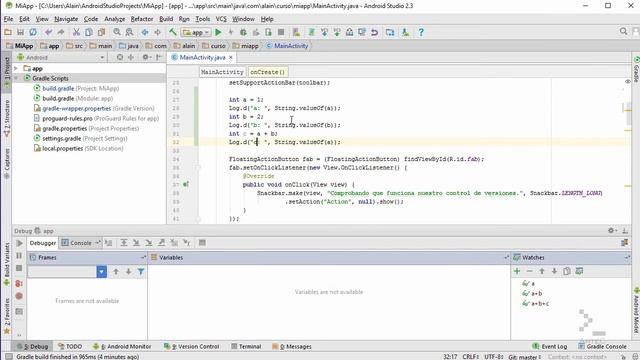Click the Undo arrow icon
The height and width of the screenshot is (360, 640).
click(48, 32)
